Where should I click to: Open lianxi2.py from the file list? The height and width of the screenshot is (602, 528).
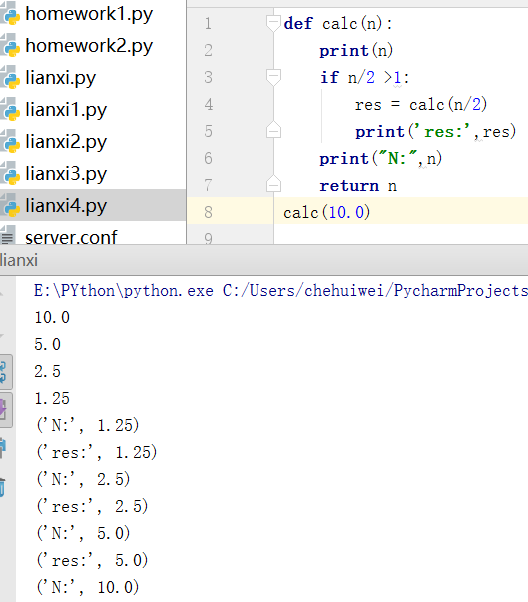tap(66, 142)
